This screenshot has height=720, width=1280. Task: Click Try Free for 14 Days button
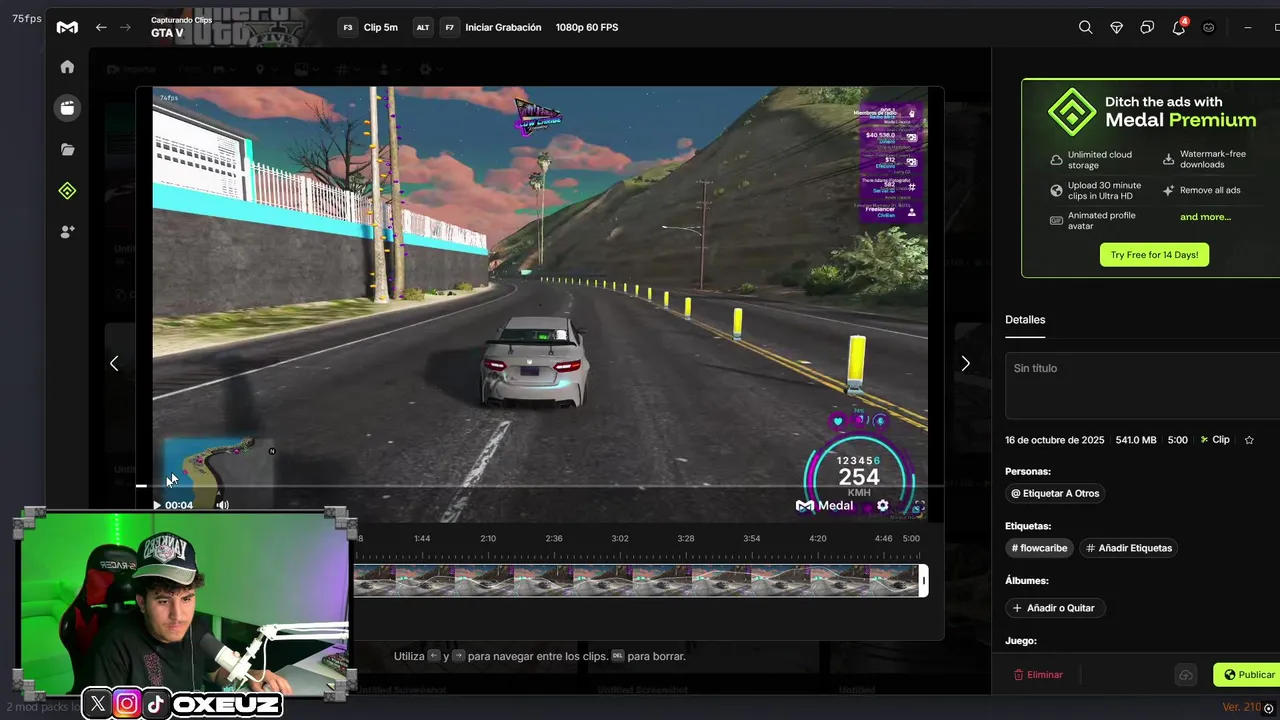coord(1154,254)
